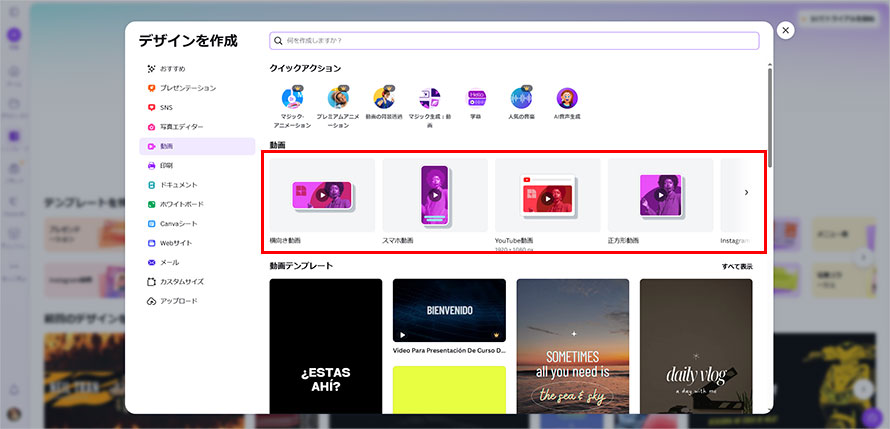Open カスタムサイズ option

tap(197, 281)
